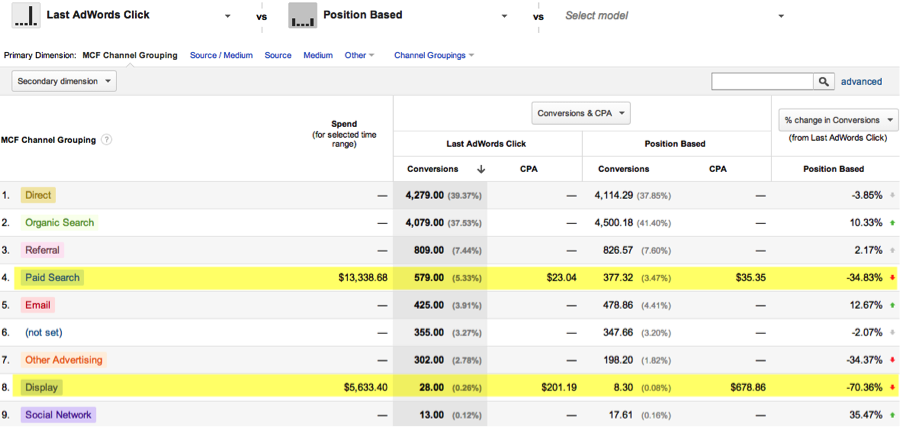Viewport: 900px width, 427px height.
Task: Open the Last AdWords Click model dropdown
Action: (227, 16)
